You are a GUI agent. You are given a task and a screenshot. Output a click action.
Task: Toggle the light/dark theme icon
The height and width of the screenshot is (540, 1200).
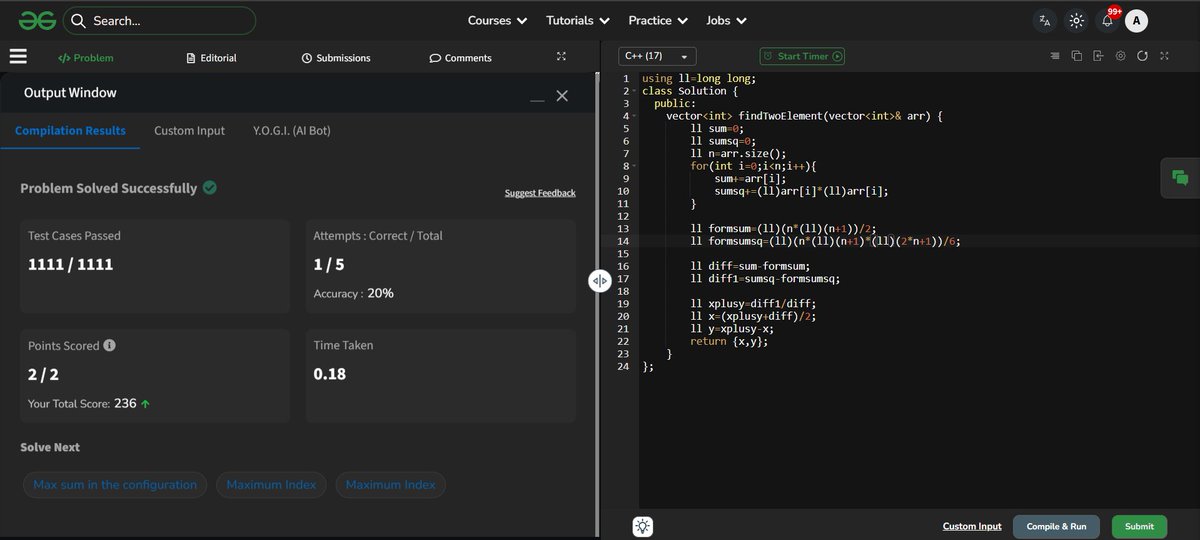click(x=1076, y=20)
